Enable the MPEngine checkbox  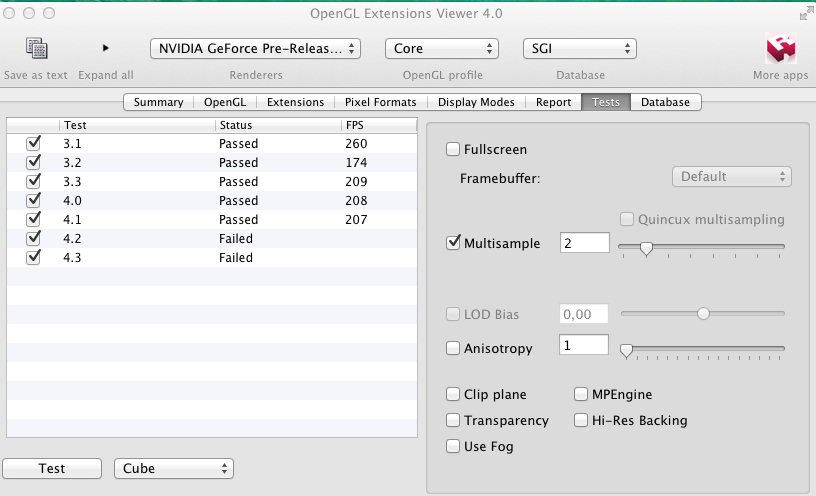(581, 394)
